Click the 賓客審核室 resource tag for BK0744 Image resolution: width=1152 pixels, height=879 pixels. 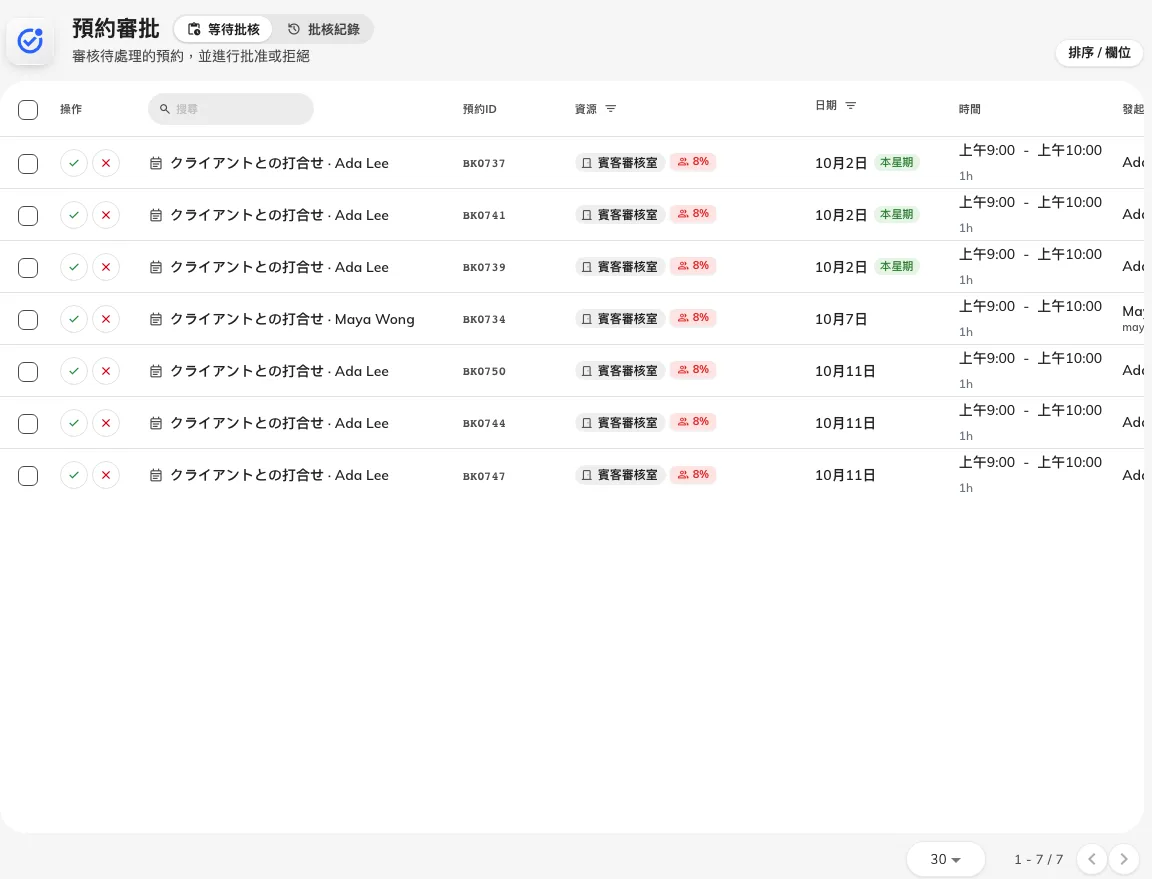point(620,423)
